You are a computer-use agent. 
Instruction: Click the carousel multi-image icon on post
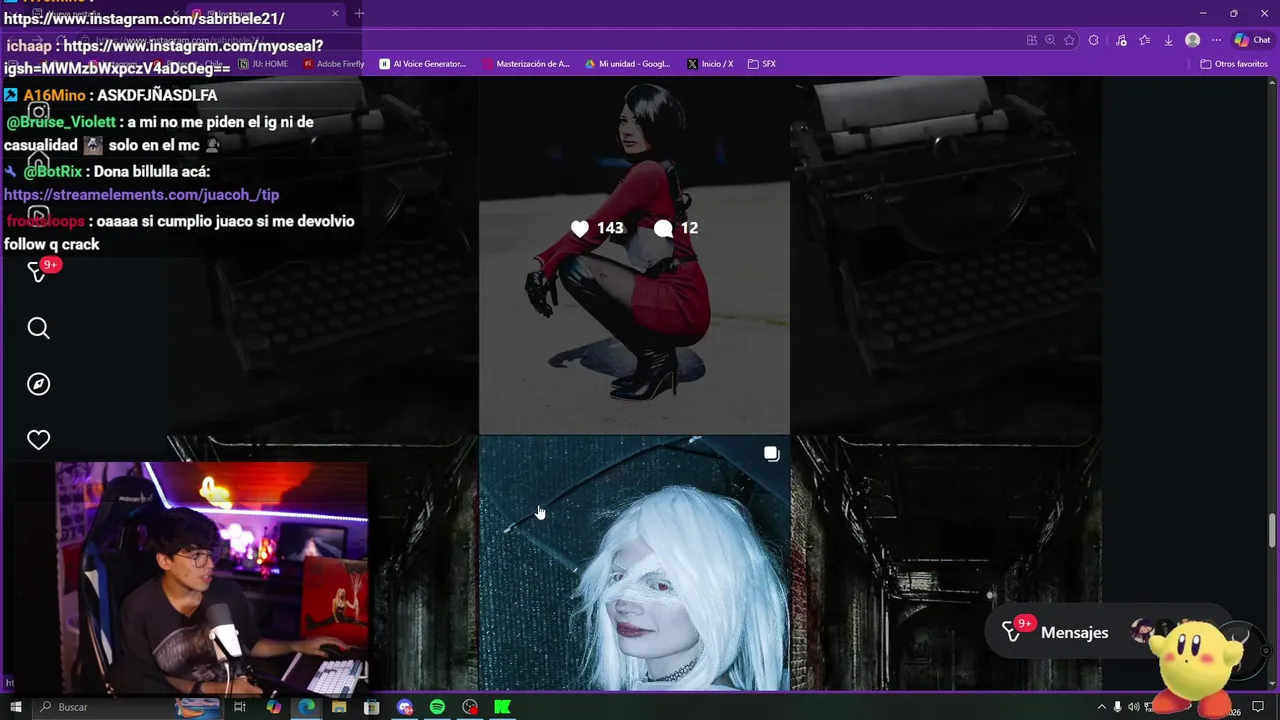pos(771,454)
